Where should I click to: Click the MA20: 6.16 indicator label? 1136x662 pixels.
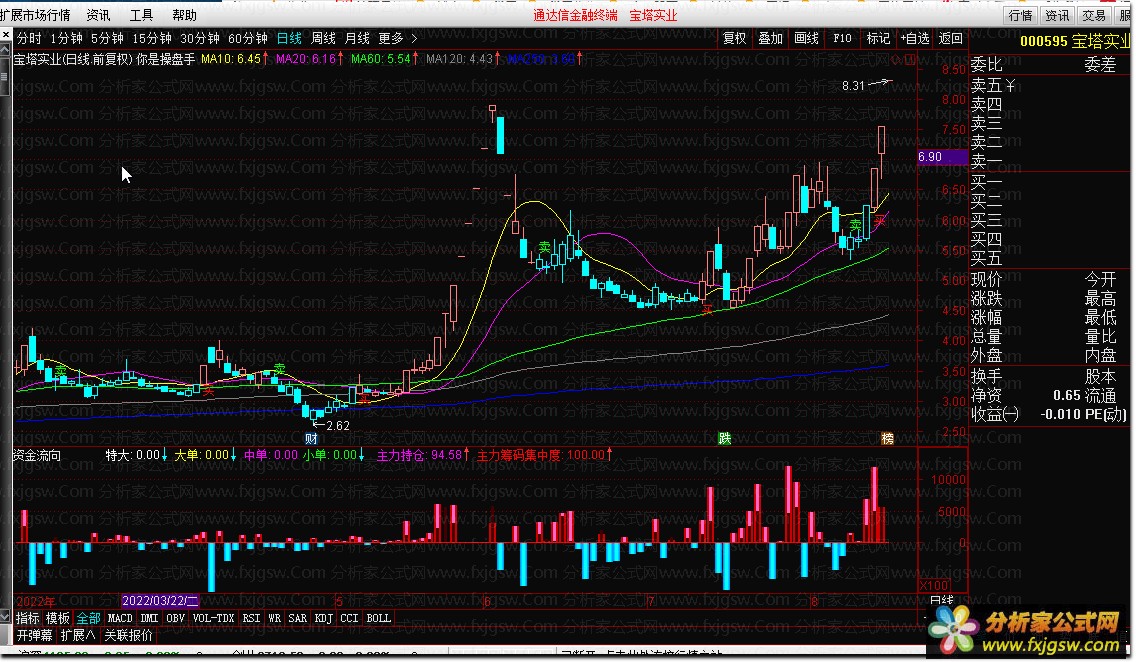(x=306, y=59)
